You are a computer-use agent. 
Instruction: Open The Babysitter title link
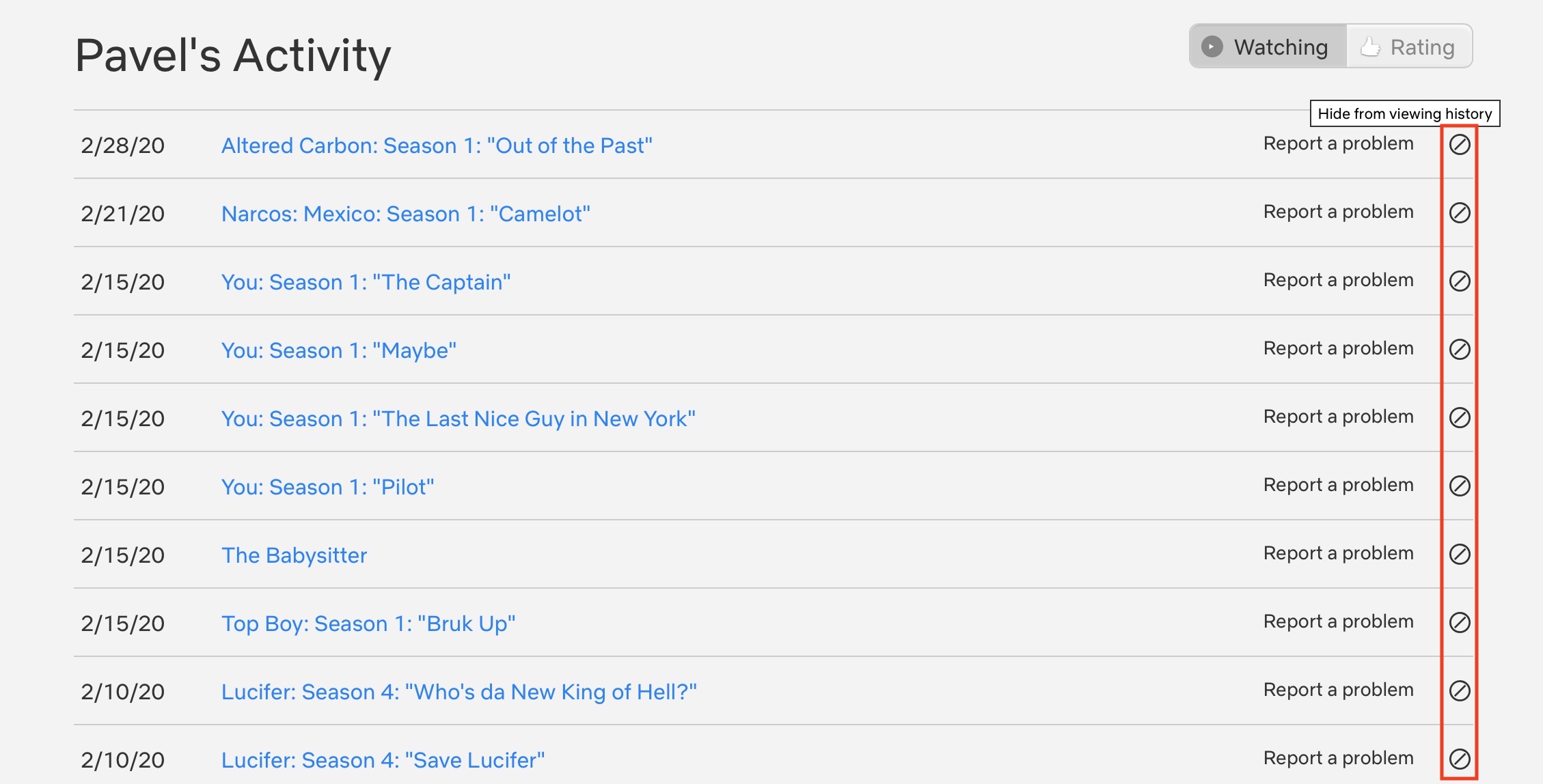point(294,555)
